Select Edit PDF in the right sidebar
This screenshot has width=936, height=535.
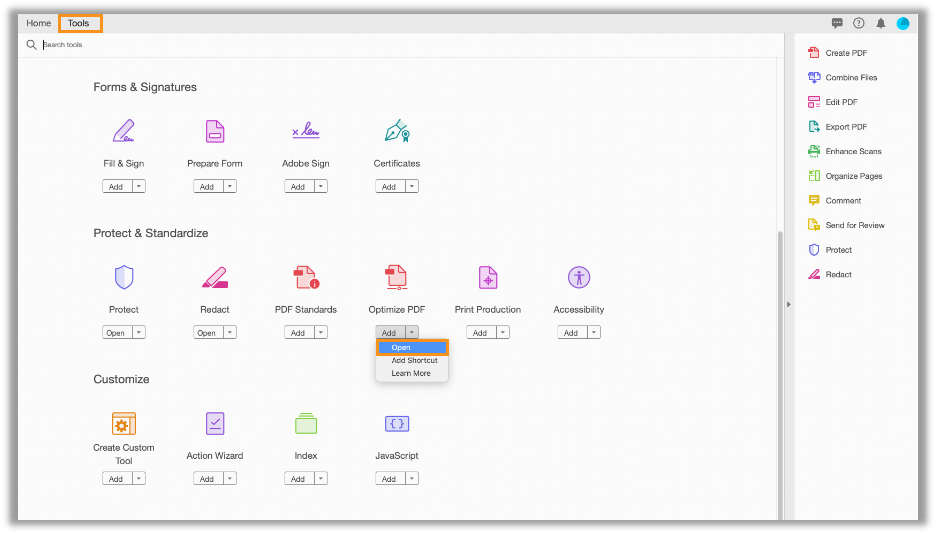pos(833,102)
